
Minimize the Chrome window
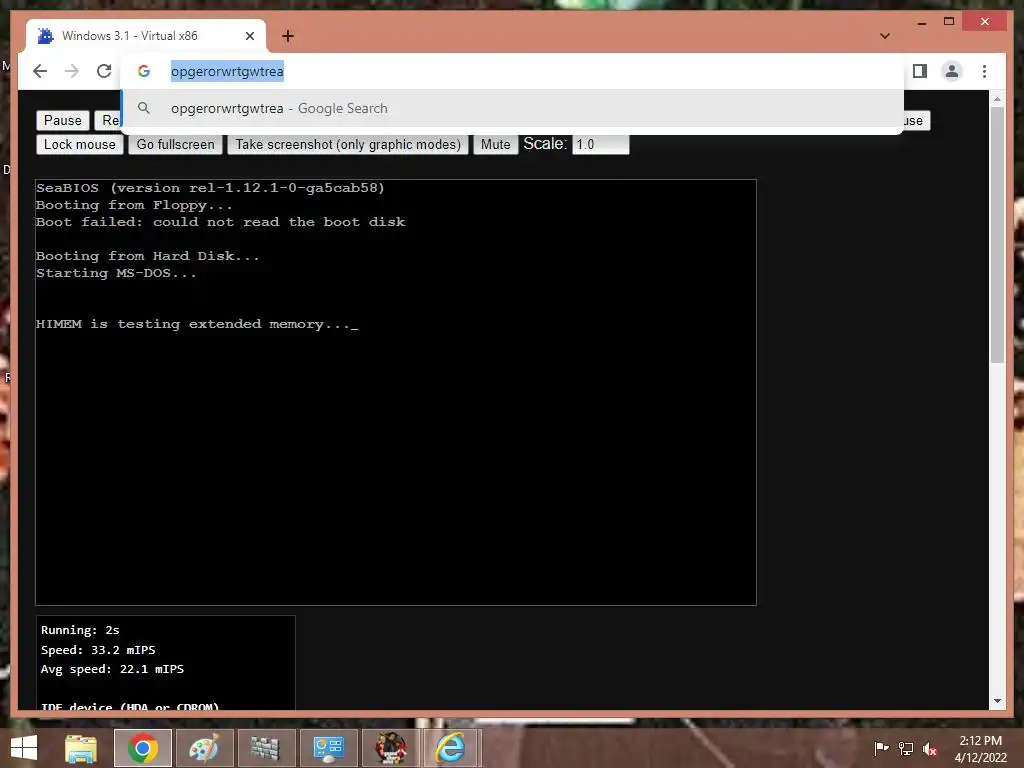[x=921, y=22]
